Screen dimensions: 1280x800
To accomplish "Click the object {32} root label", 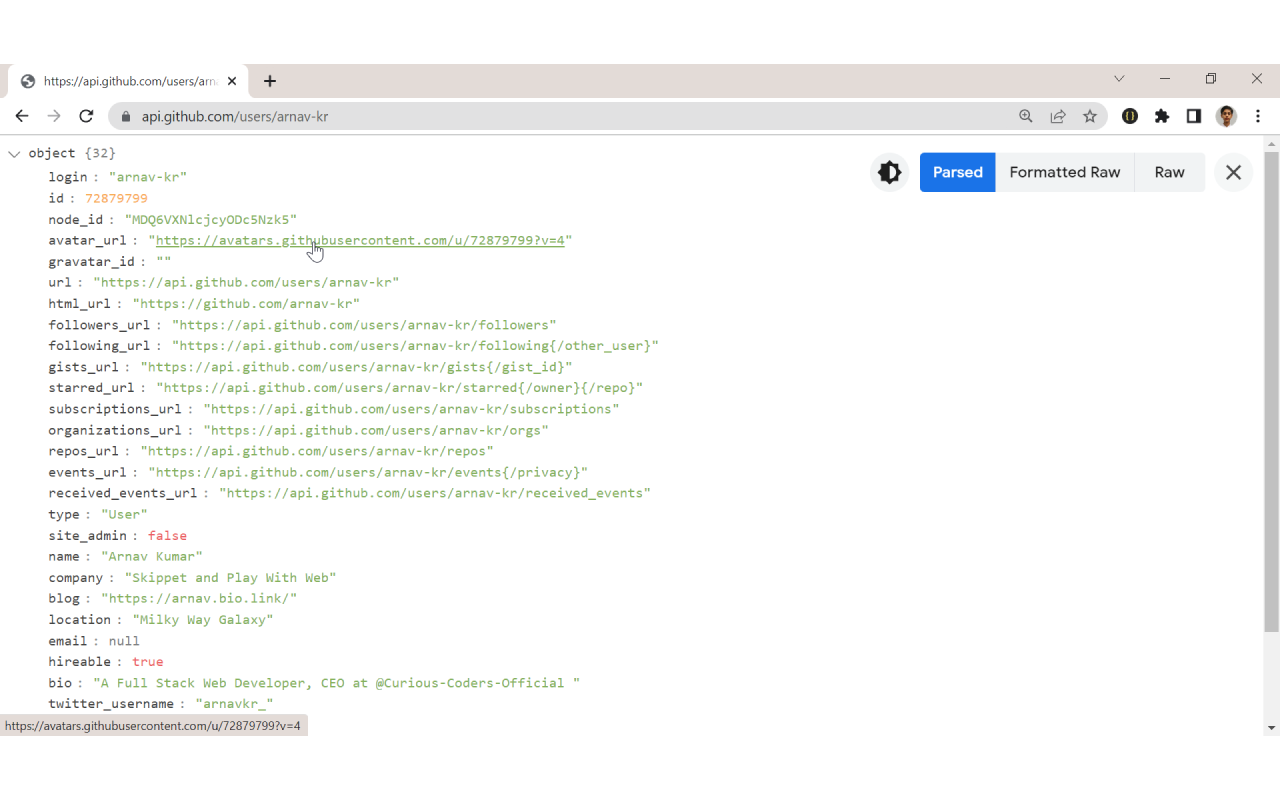I will tap(72, 153).
